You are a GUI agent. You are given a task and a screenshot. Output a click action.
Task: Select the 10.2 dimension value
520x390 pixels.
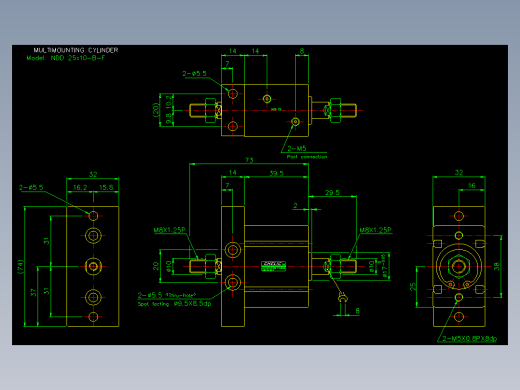tap(169, 101)
